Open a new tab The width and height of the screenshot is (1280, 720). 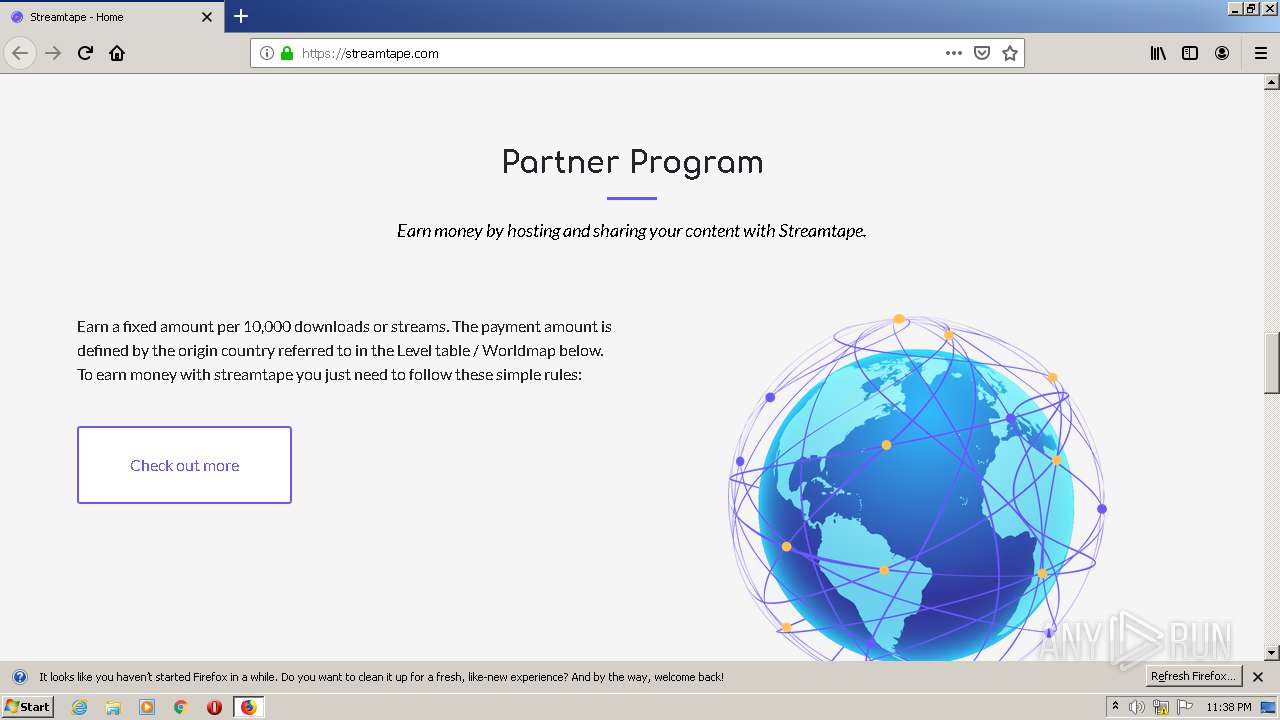(241, 16)
